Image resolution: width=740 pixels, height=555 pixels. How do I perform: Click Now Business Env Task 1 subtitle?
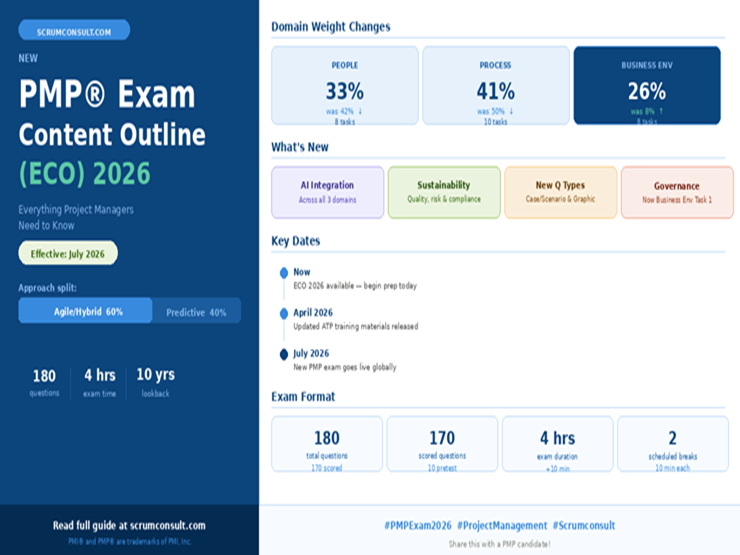pyautogui.click(x=677, y=200)
